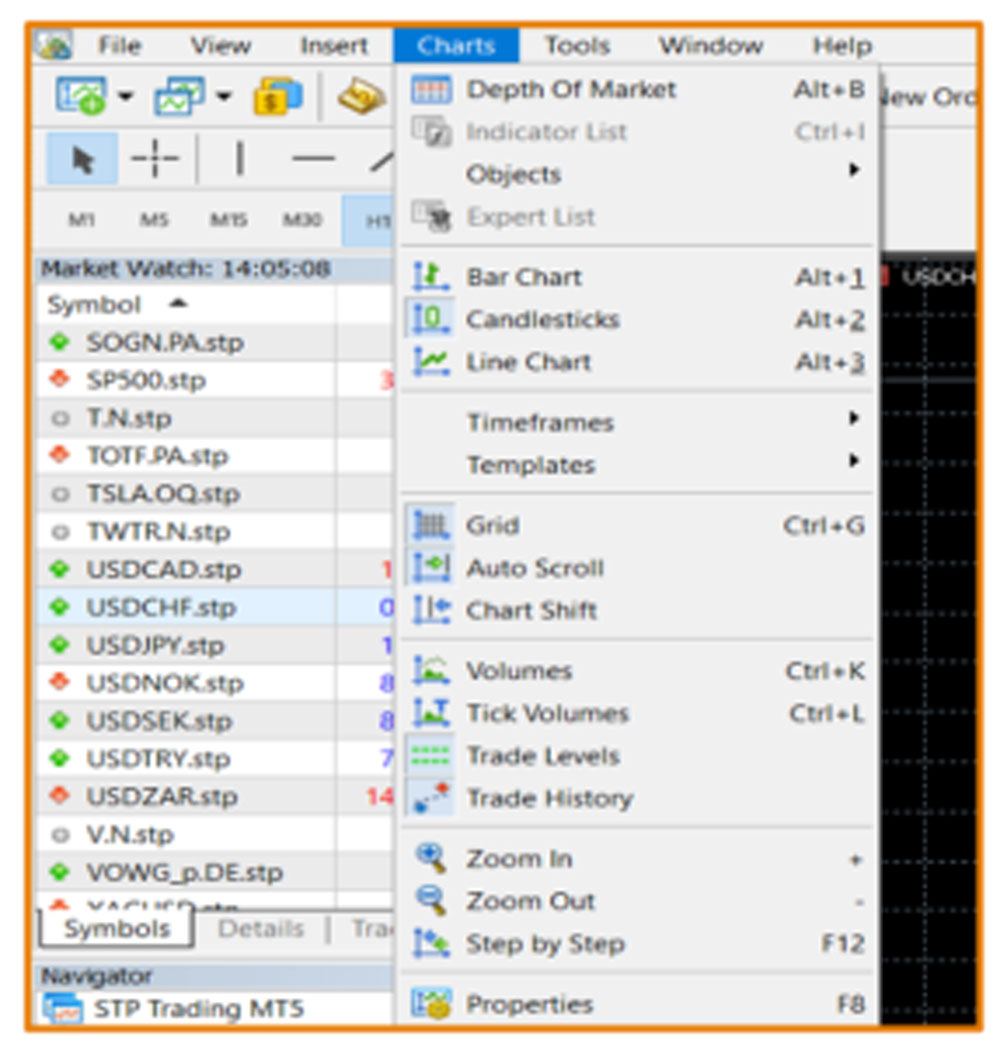The height and width of the screenshot is (1045, 1000).
Task: Run Step by Step command
Action: [x=638, y=944]
